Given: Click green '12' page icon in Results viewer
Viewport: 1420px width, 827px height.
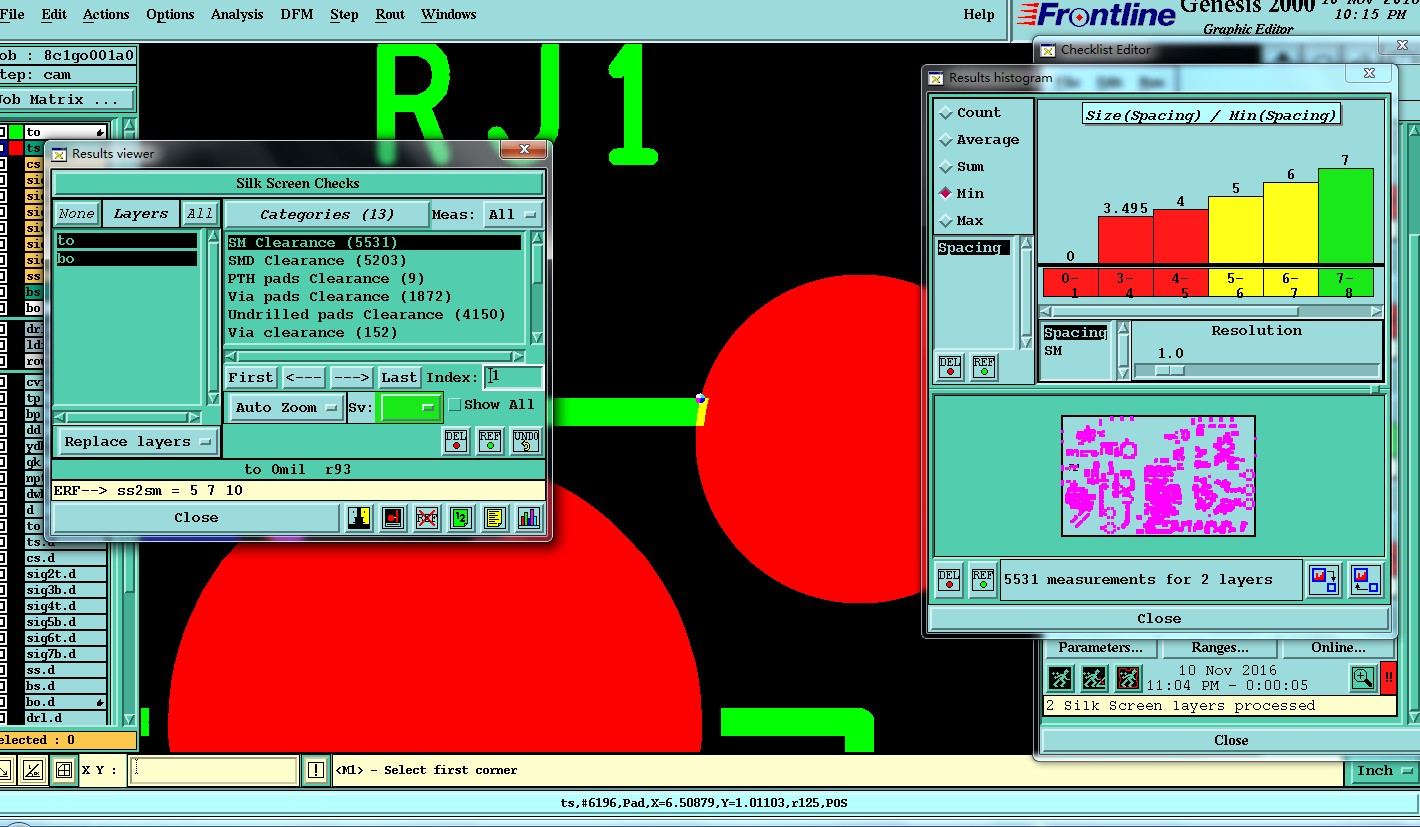Looking at the screenshot, I should [461, 517].
